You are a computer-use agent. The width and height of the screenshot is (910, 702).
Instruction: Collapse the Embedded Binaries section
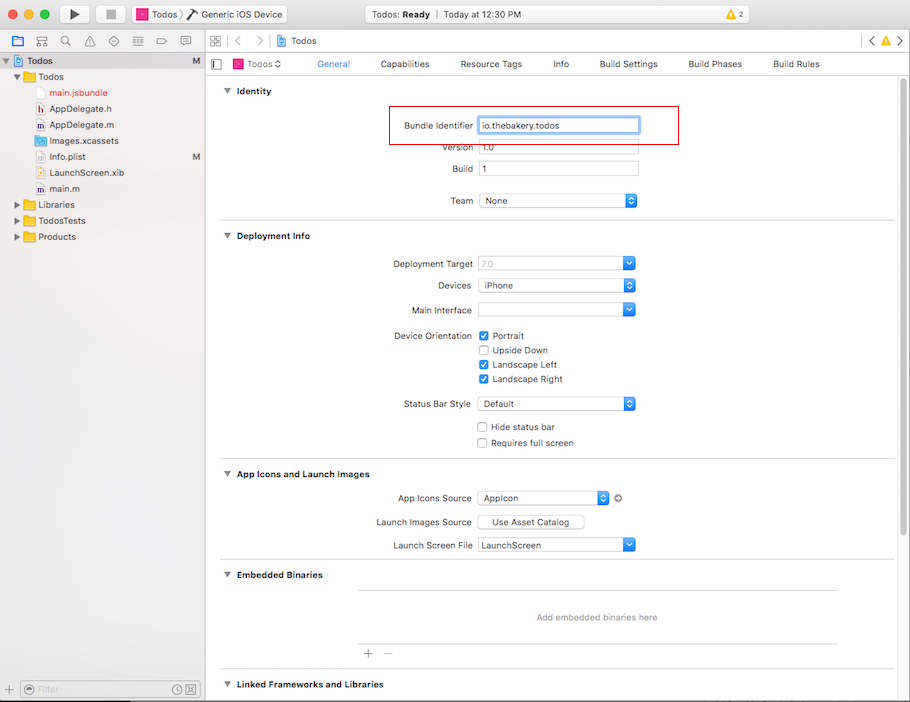pos(228,575)
